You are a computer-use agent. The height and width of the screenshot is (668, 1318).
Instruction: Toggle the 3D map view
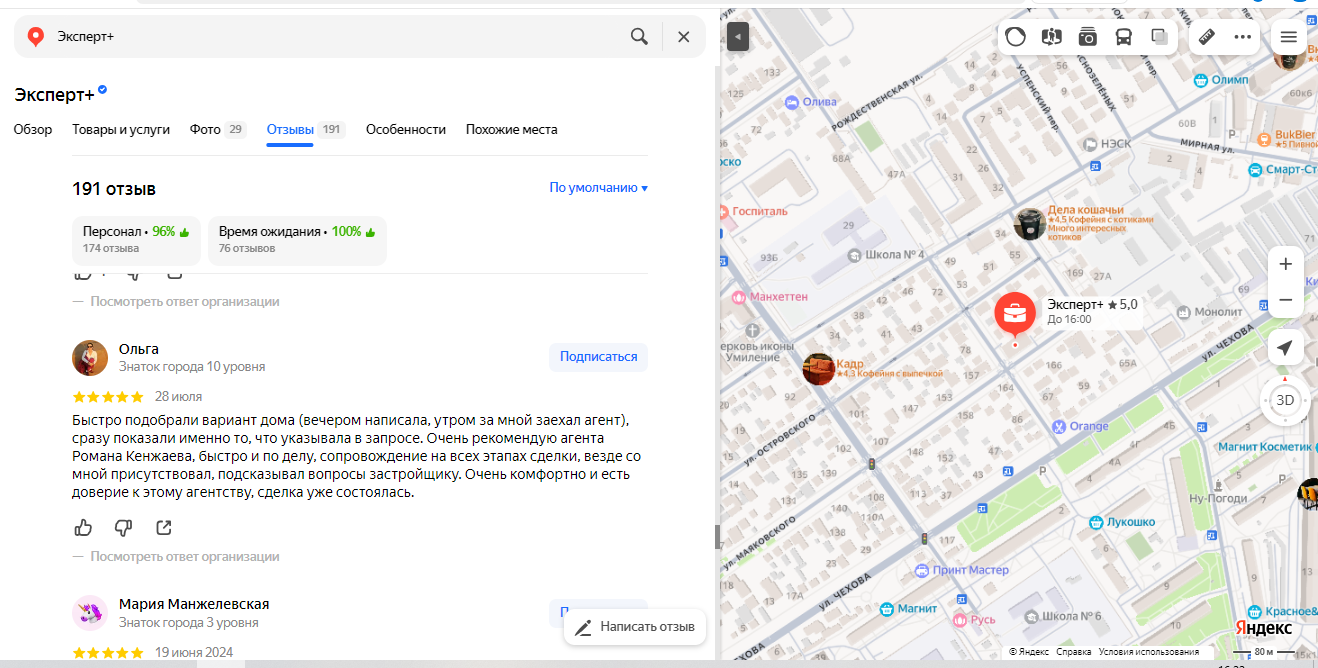click(1285, 400)
